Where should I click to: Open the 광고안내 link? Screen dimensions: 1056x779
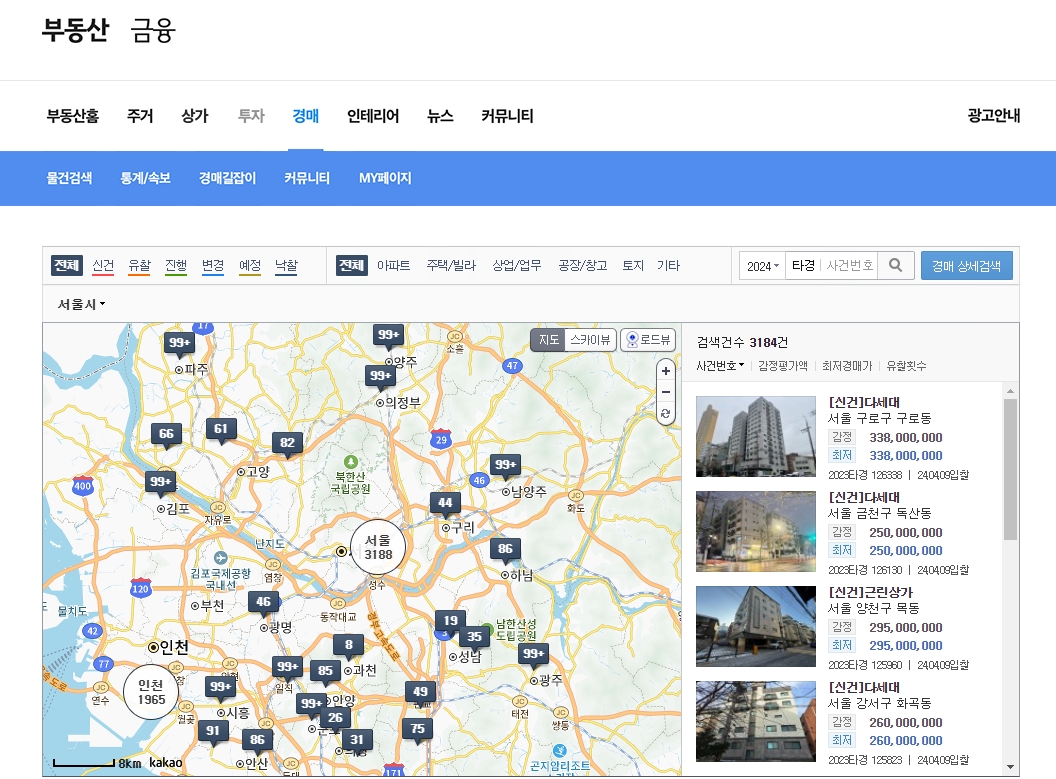click(x=992, y=116)
